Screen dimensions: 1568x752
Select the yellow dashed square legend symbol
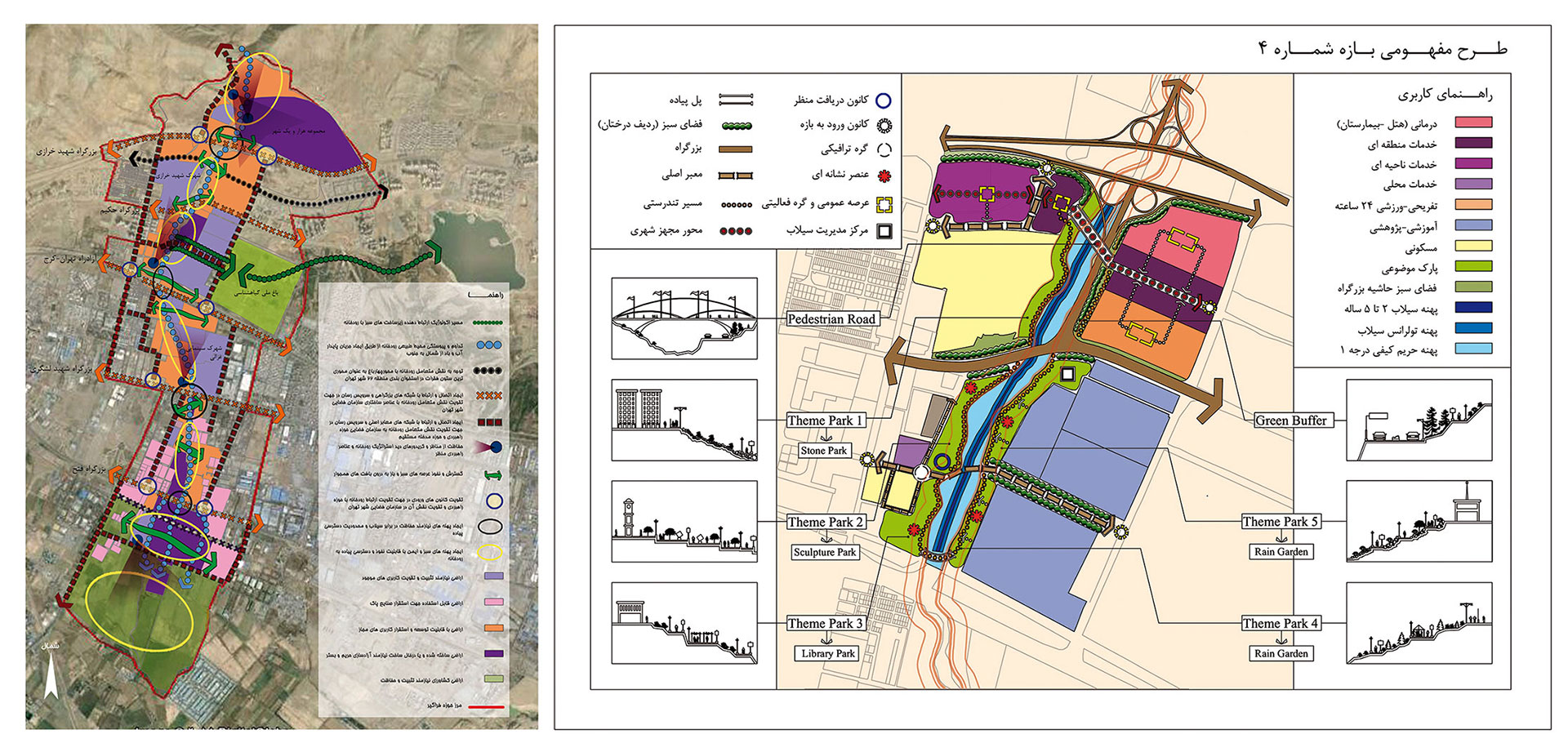(884, 204)
